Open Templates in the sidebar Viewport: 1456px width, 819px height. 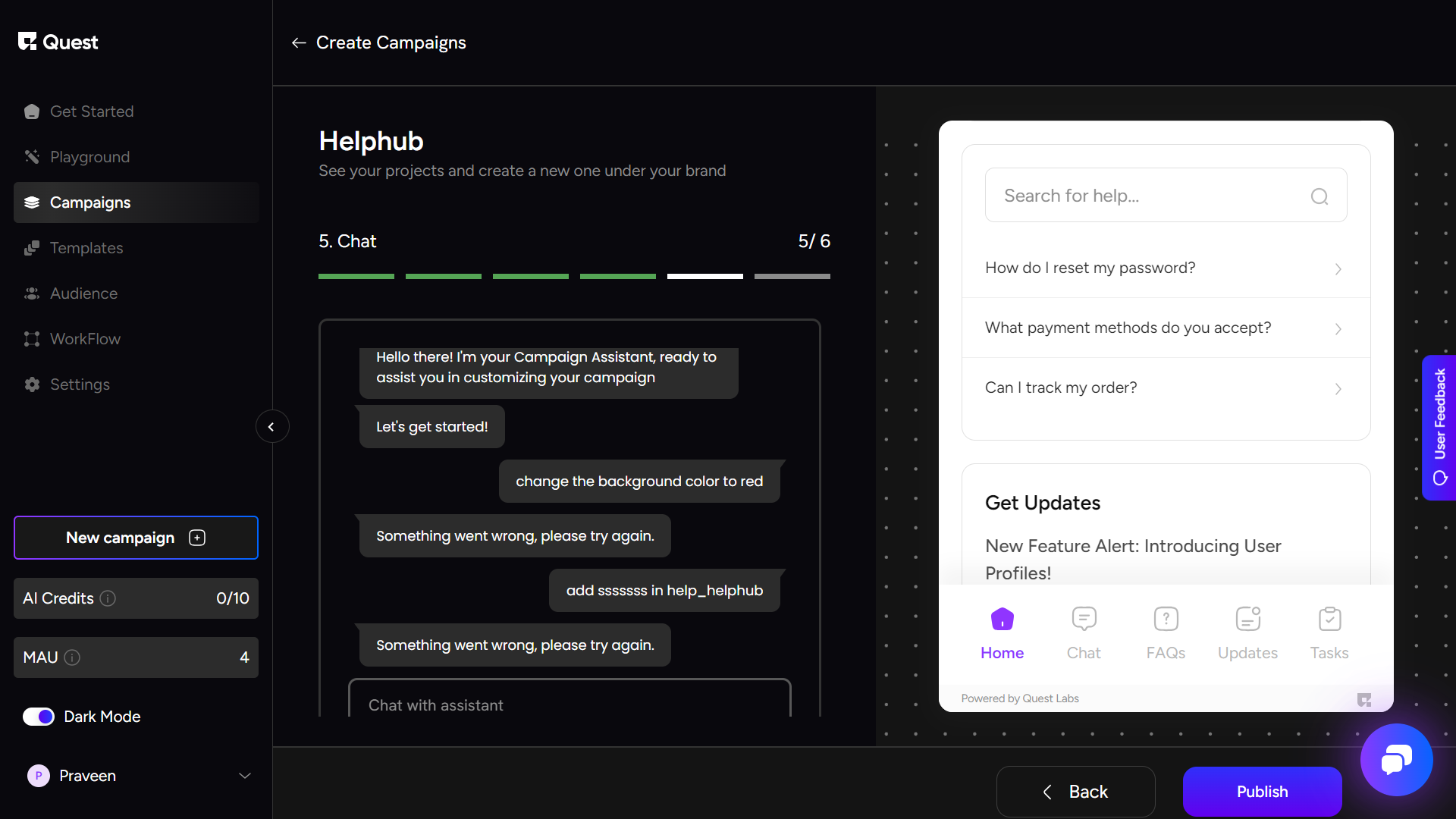(x=86, y=248)
